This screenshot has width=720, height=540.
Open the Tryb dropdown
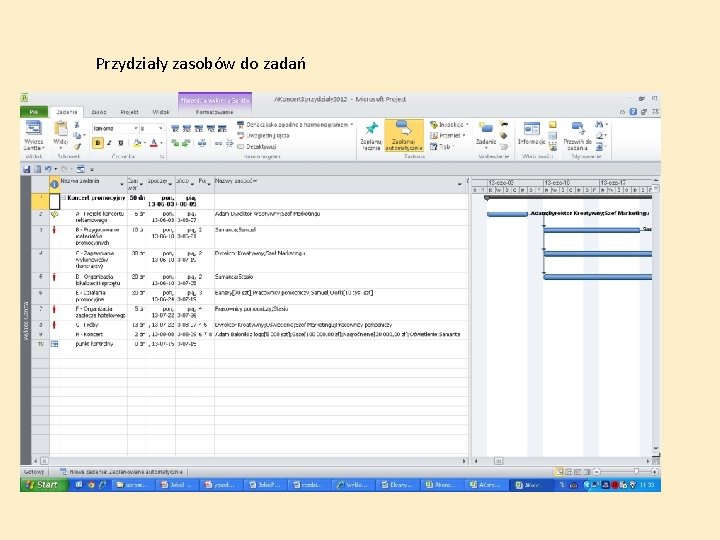point(442,146)
